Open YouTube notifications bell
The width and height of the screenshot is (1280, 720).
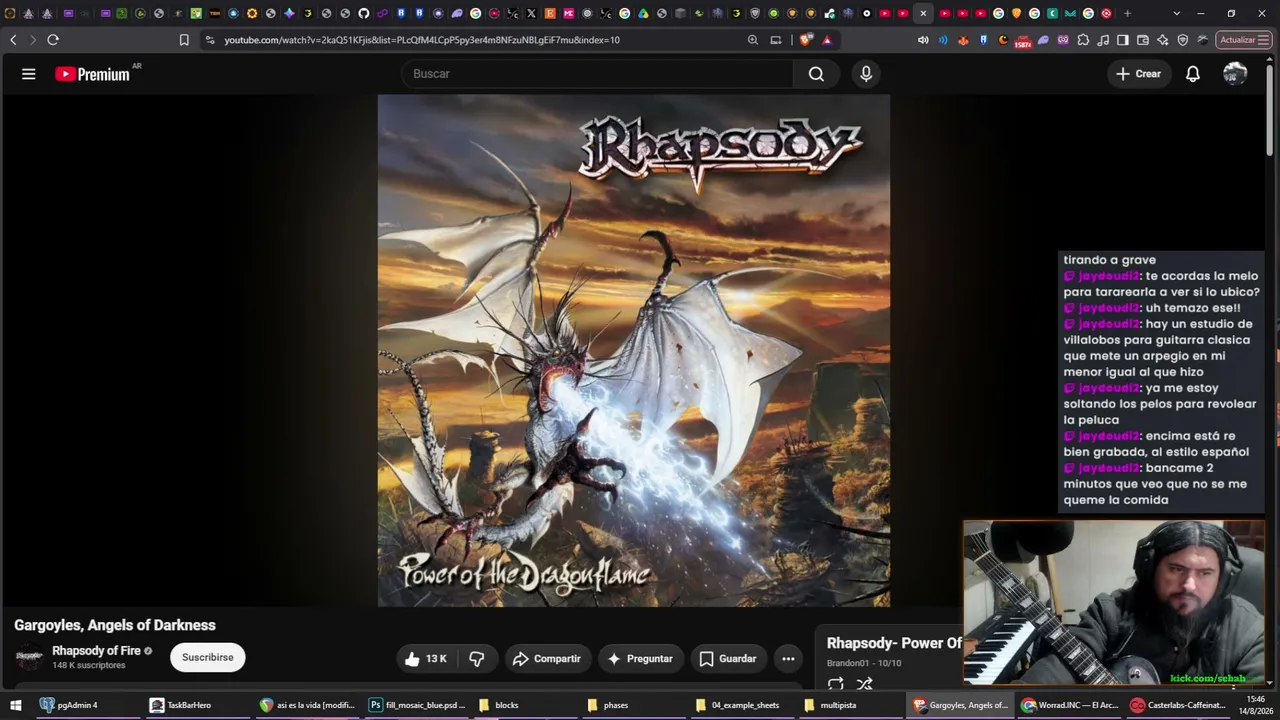click(x=1193, y=74)
